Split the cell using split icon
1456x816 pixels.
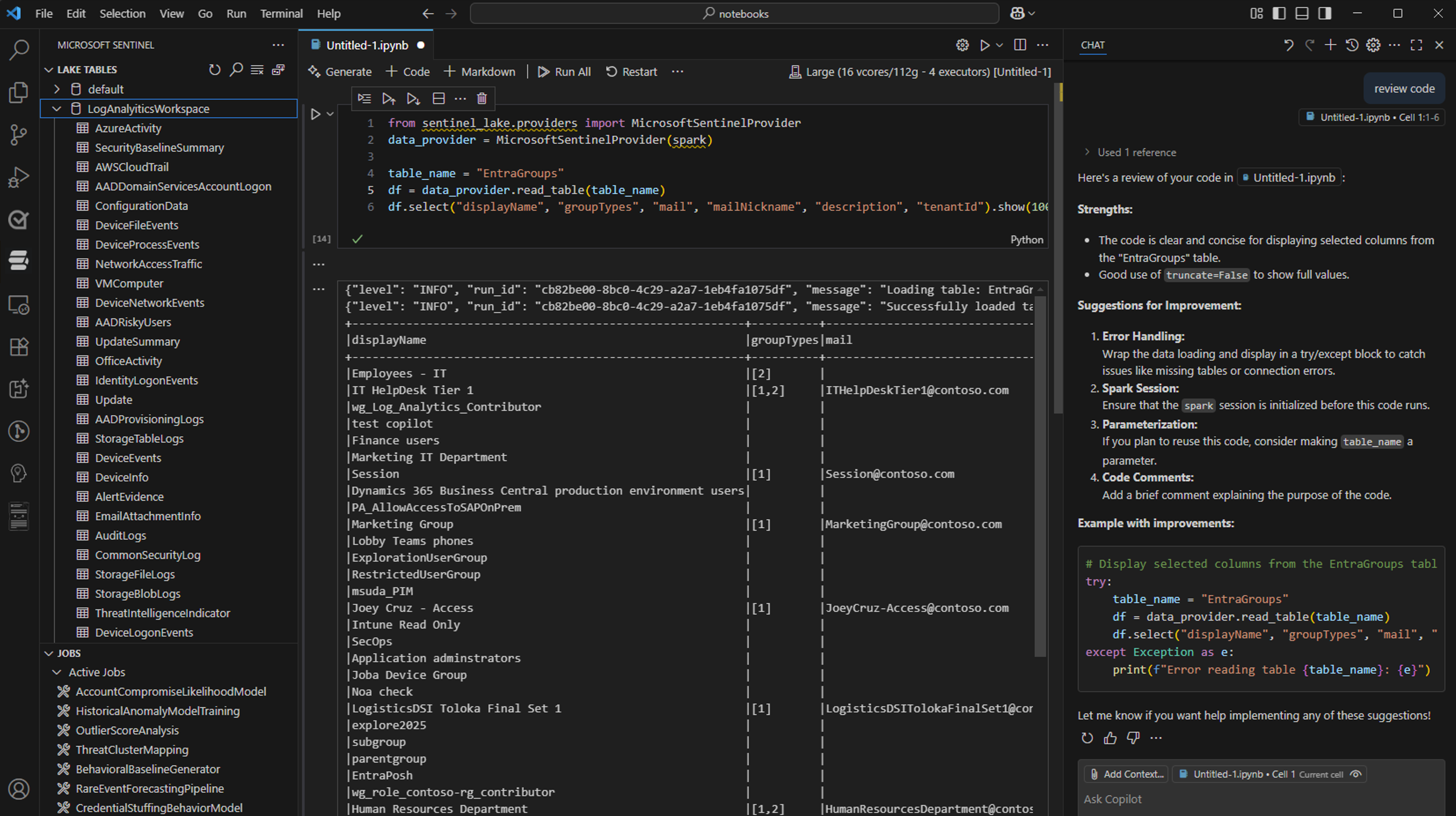pos(439,98)
